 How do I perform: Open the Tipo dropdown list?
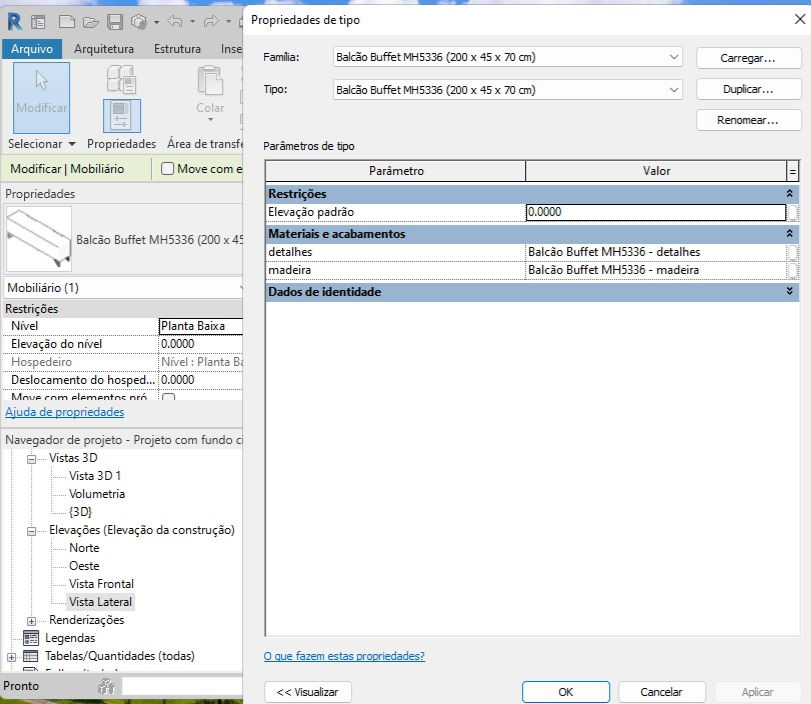point(507,89)
